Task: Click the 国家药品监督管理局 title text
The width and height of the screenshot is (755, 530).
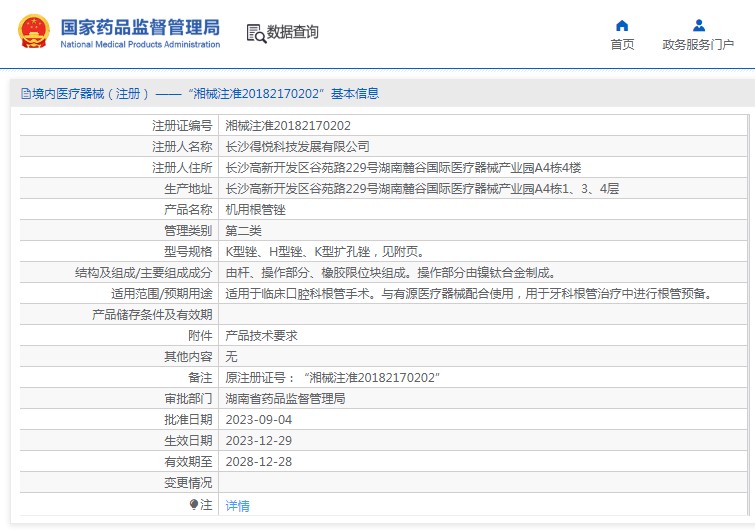Action: coord(140,27)
